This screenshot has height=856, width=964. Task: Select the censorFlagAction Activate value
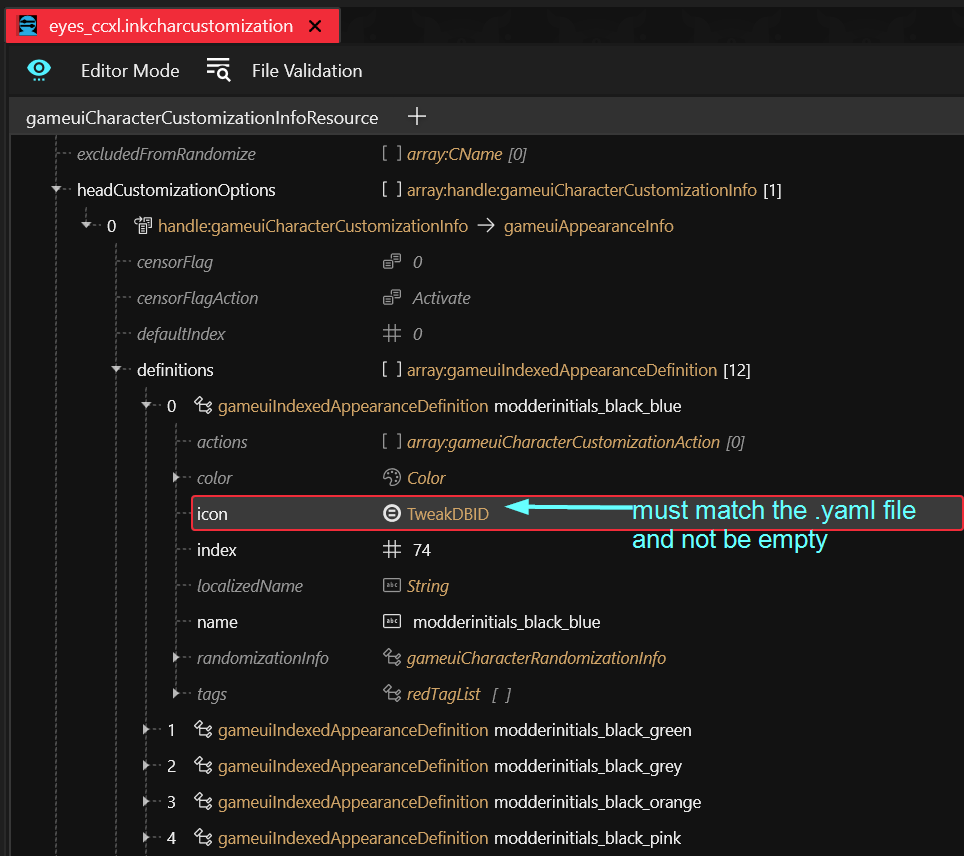point(441,298)
